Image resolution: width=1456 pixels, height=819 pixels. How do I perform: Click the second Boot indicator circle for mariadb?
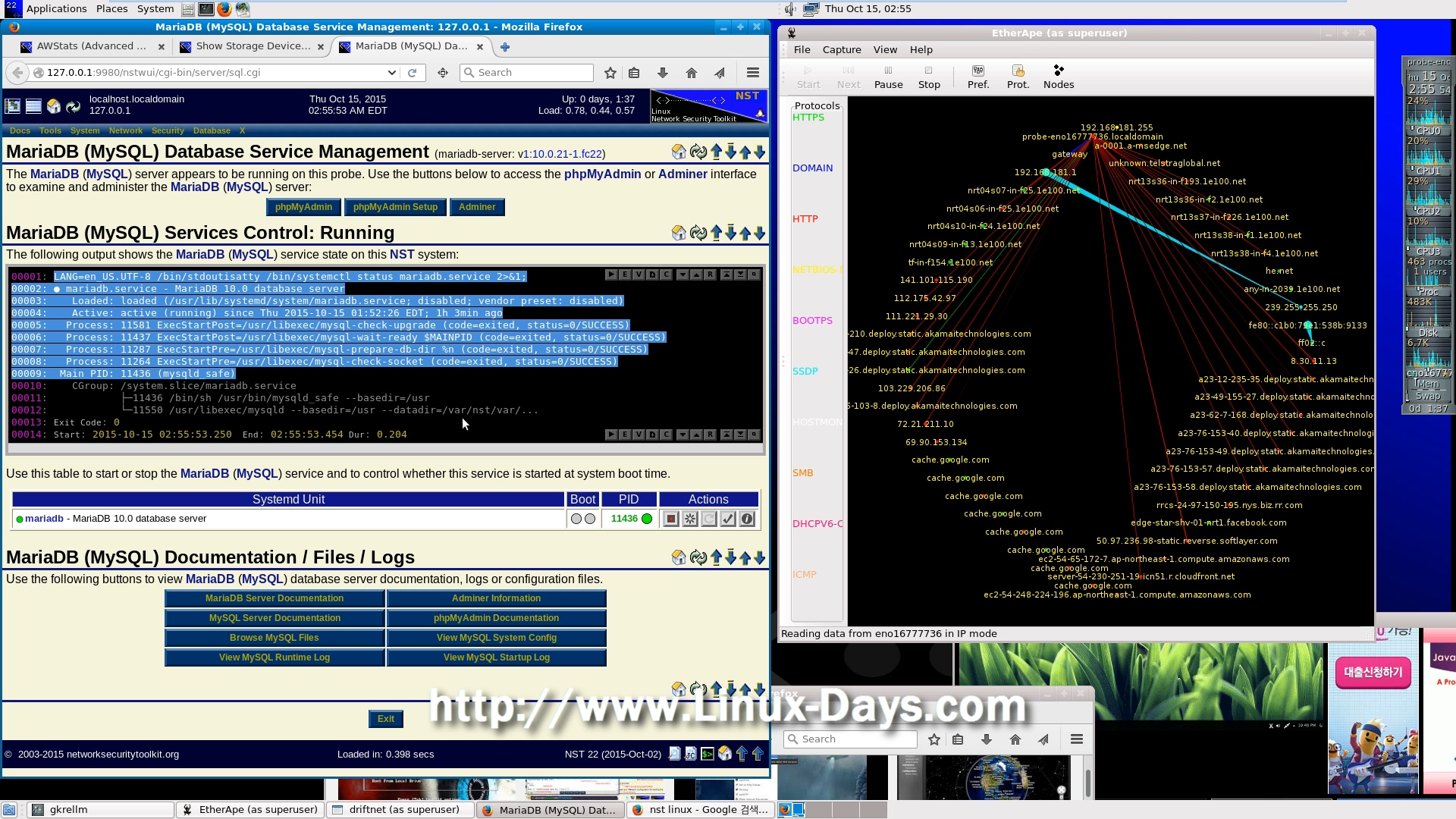click(x=589, y=519)
